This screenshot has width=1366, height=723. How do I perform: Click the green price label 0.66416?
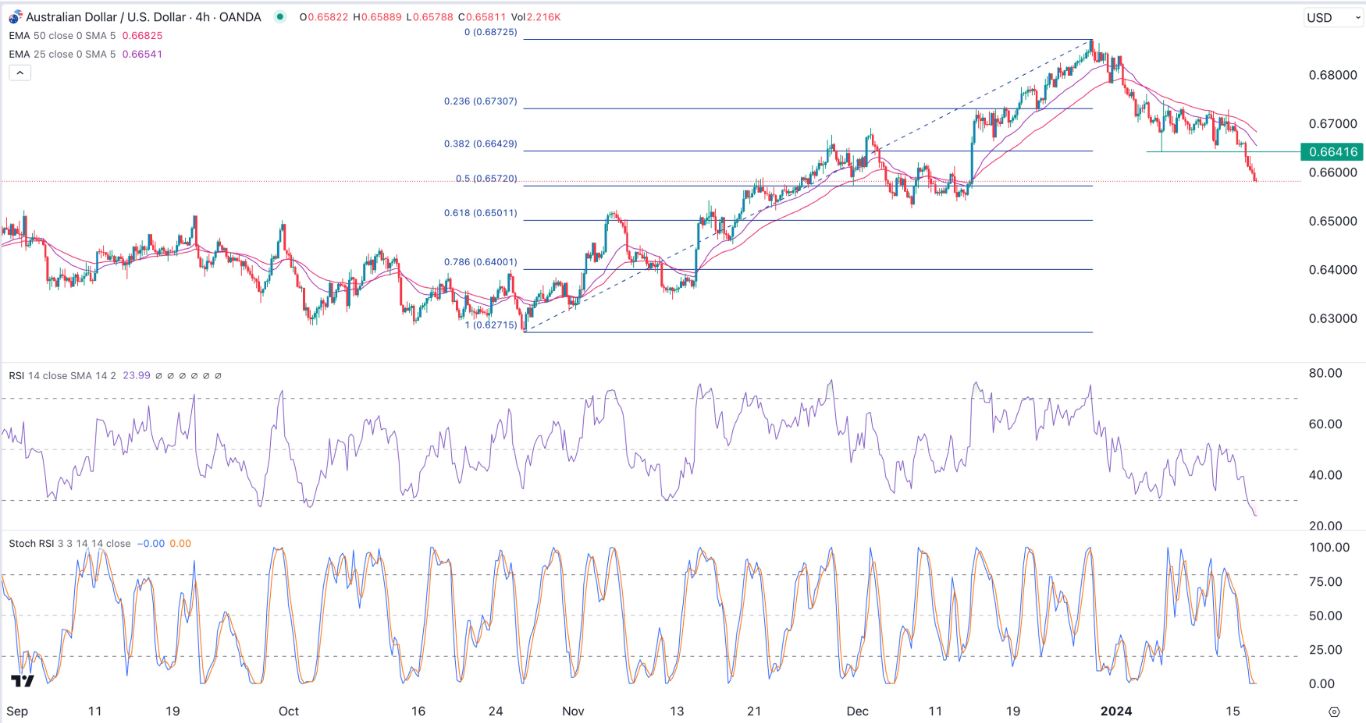coord(1333,152)
